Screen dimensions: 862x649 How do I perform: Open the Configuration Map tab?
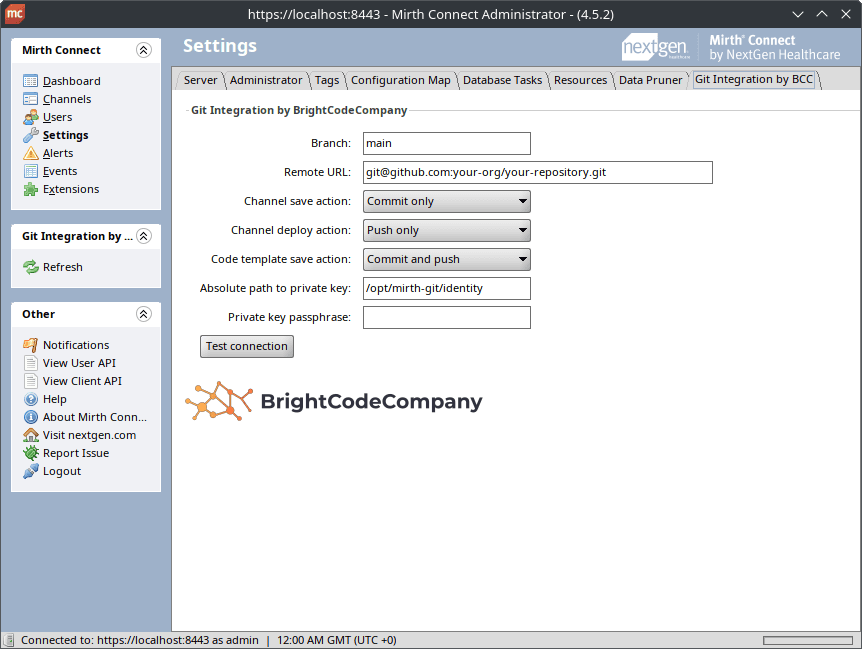pos(401,79)
